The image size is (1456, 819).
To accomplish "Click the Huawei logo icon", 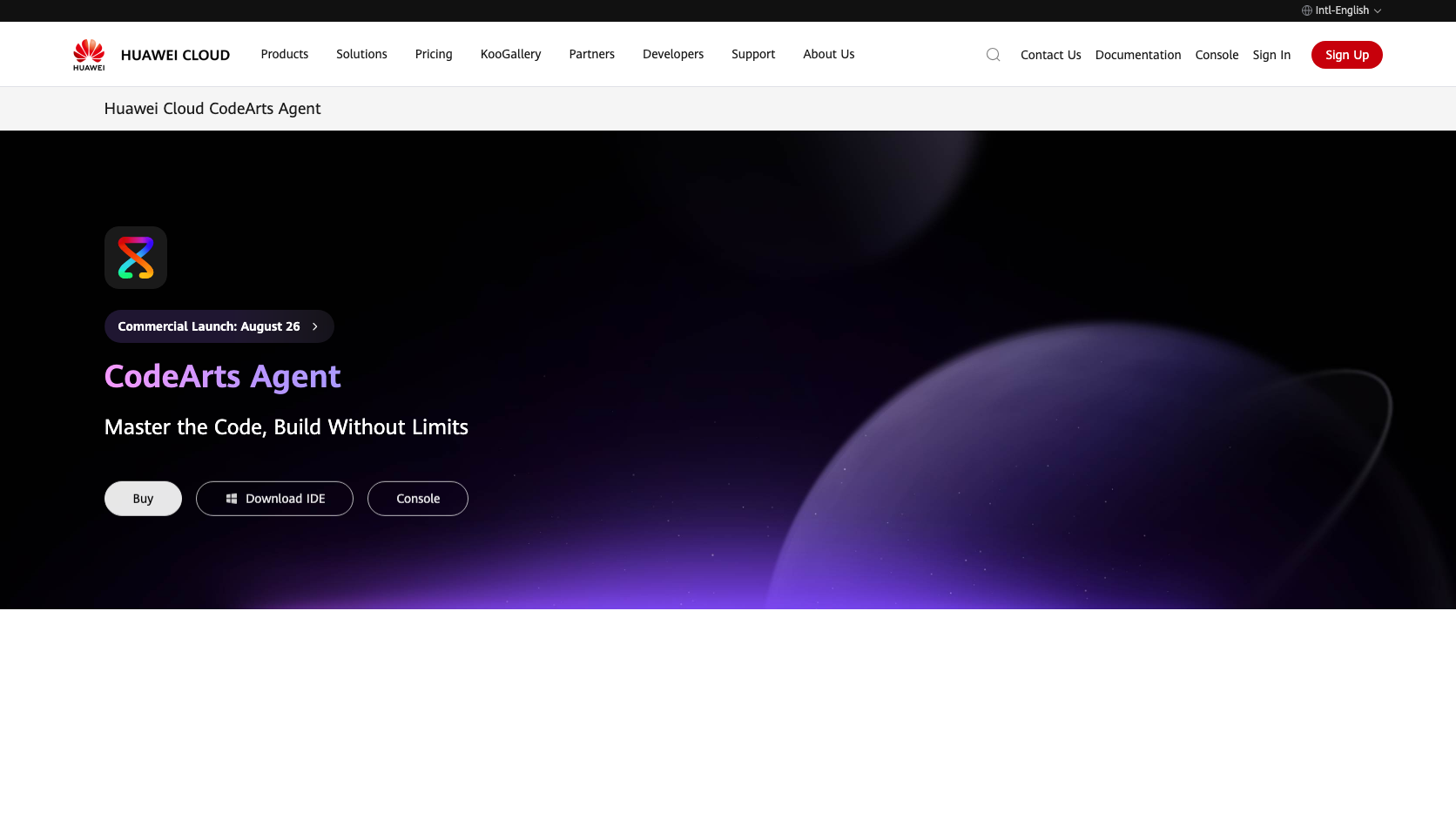I will pyautogui.click(x=89, y=55).
